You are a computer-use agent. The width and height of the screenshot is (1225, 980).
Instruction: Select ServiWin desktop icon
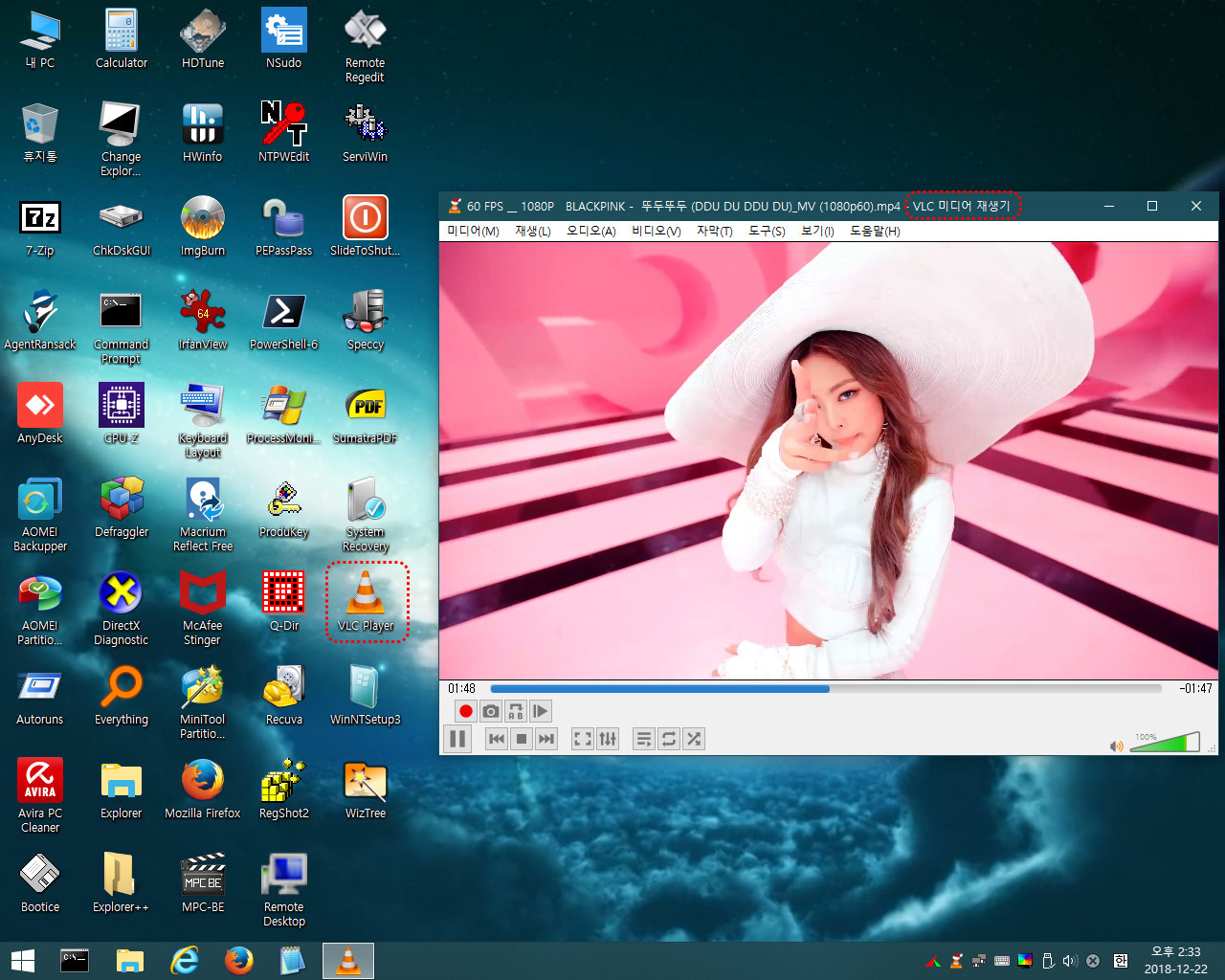[x=365, y=132]
